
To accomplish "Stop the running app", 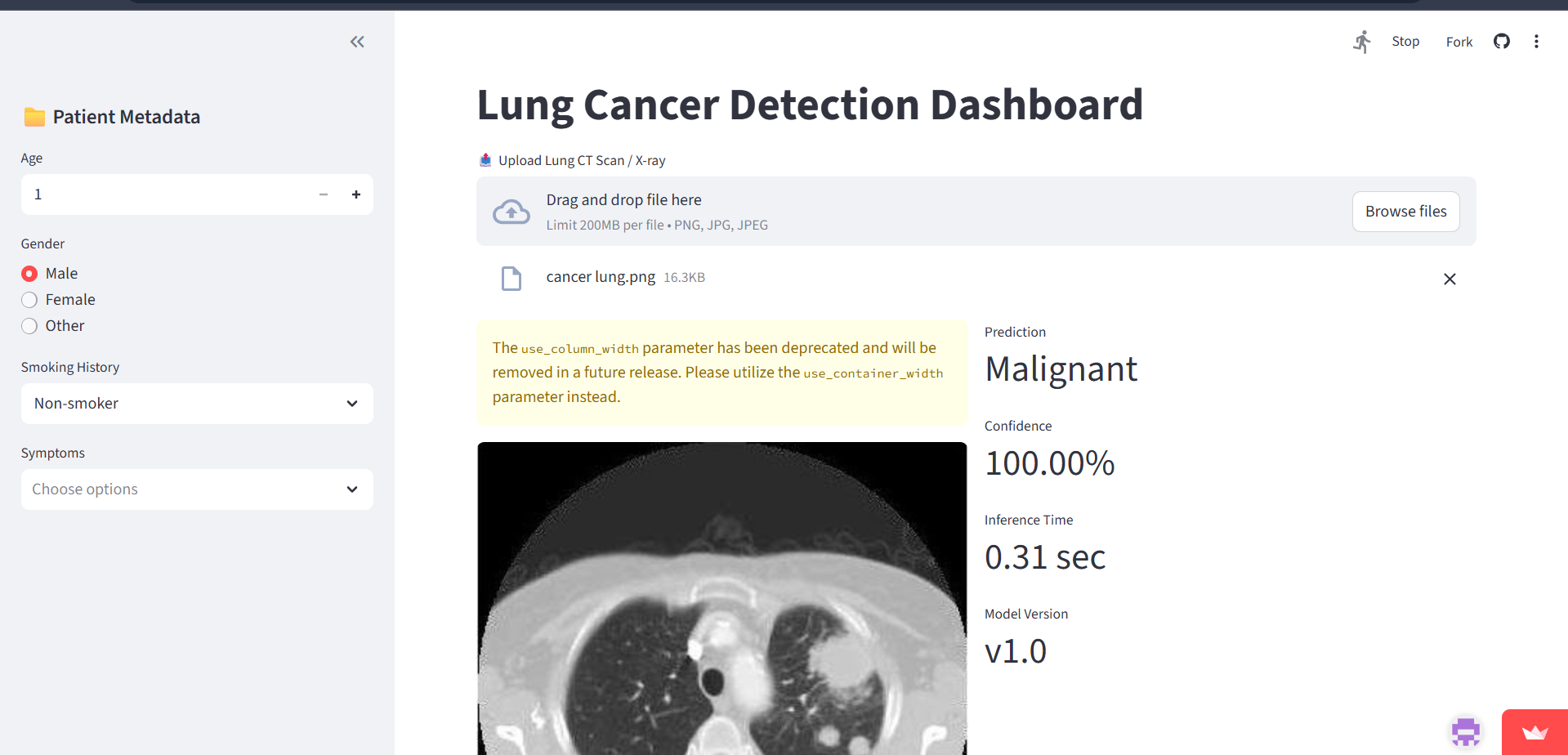I will 1405,41.
